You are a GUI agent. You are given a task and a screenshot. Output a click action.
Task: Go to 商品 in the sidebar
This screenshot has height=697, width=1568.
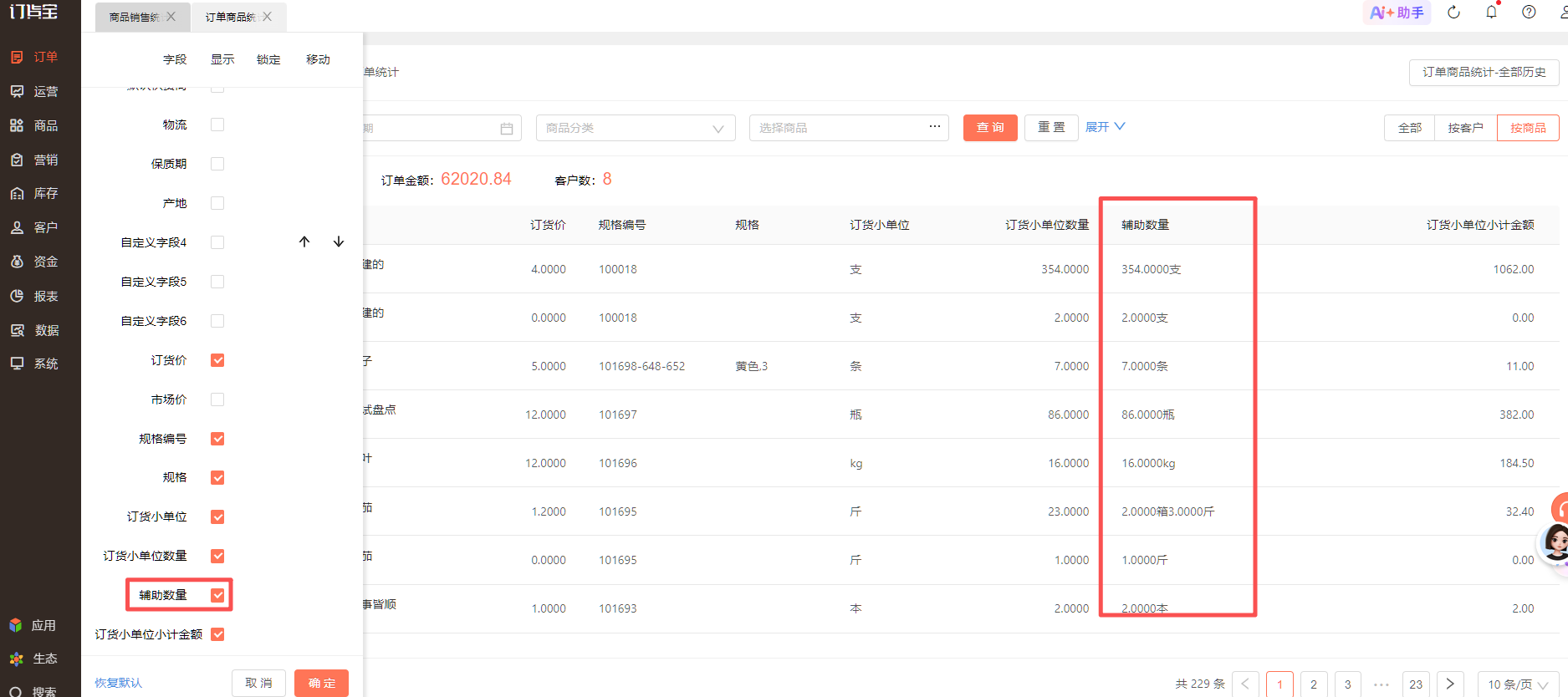[34, 125]
